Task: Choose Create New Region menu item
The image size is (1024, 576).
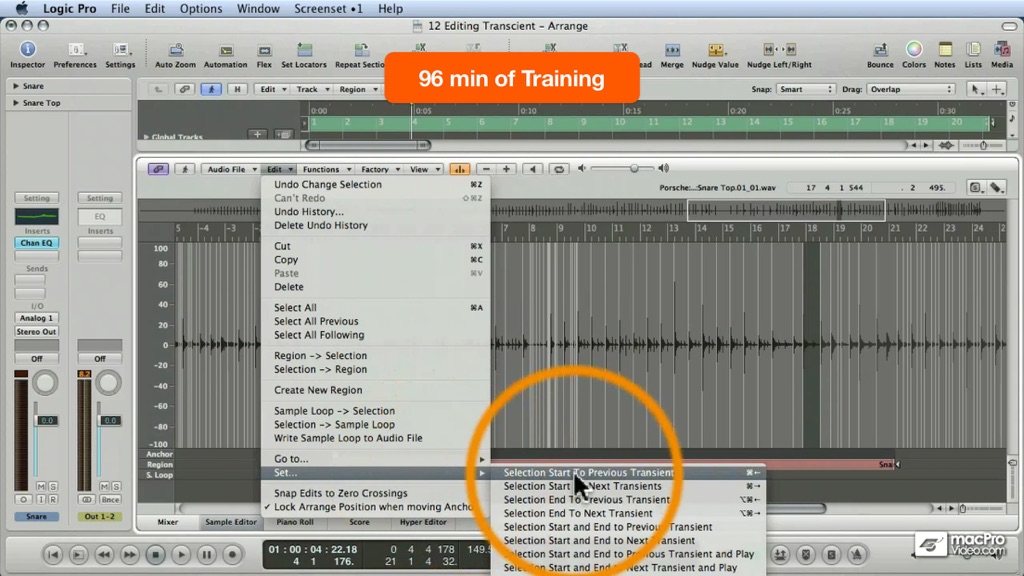Action: tap(376, 390)
